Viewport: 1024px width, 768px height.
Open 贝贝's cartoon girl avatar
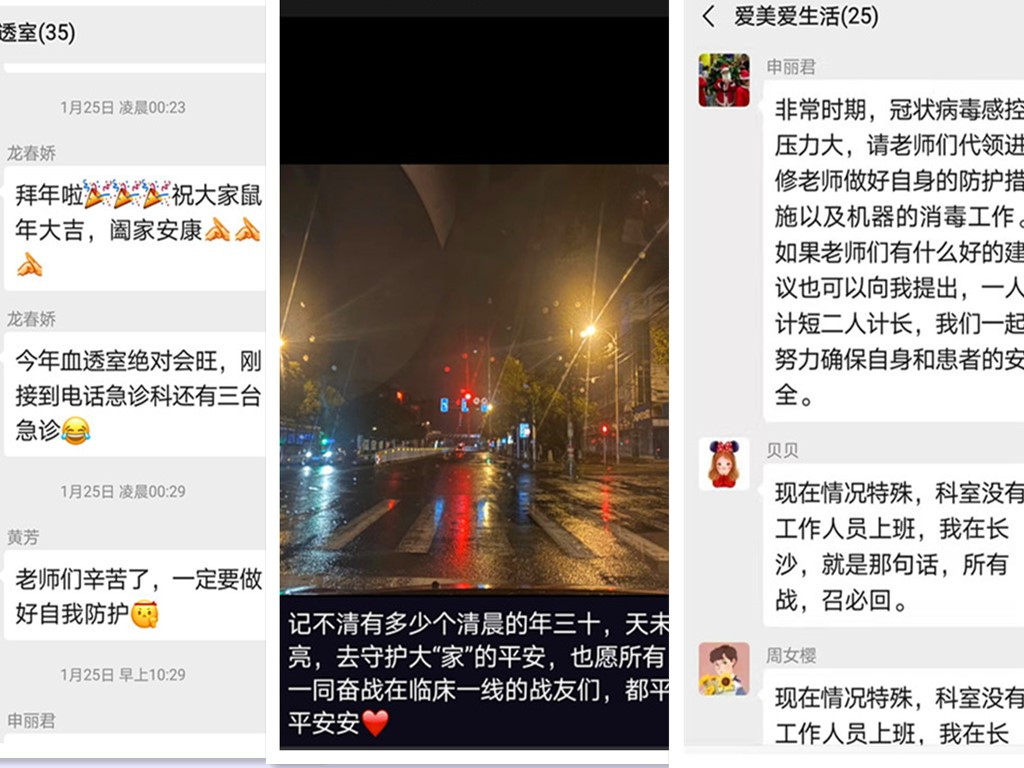(x=724, y=464)
